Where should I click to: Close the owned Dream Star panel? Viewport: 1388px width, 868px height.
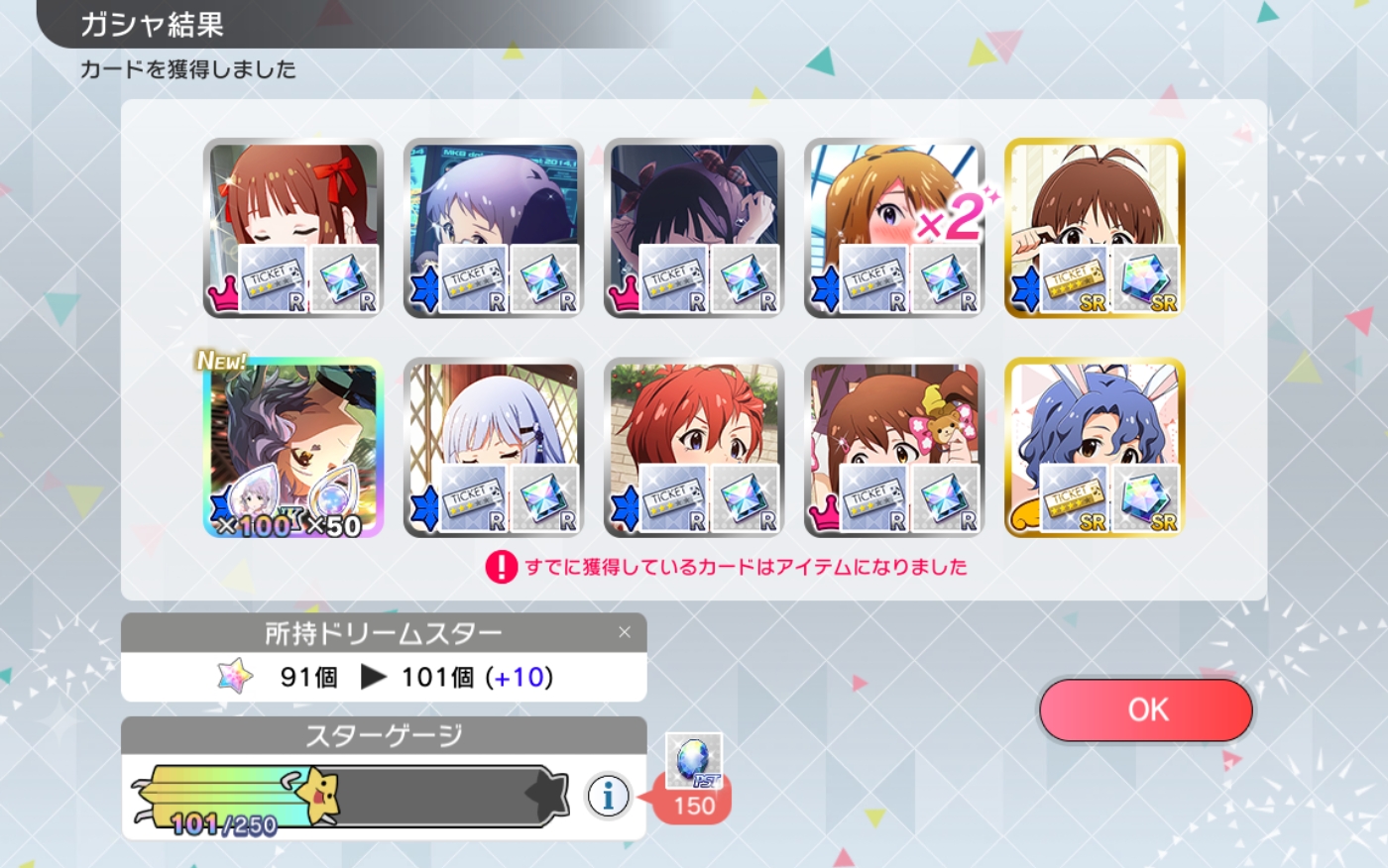[x=624, y=632]
